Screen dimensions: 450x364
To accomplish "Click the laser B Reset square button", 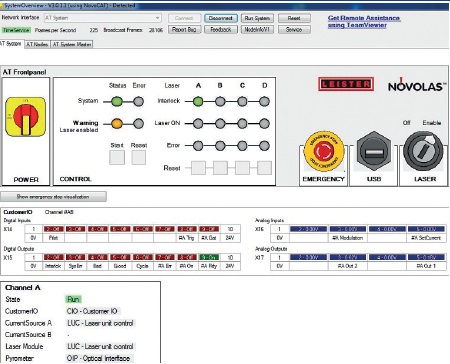I will [x=220, y=168].
